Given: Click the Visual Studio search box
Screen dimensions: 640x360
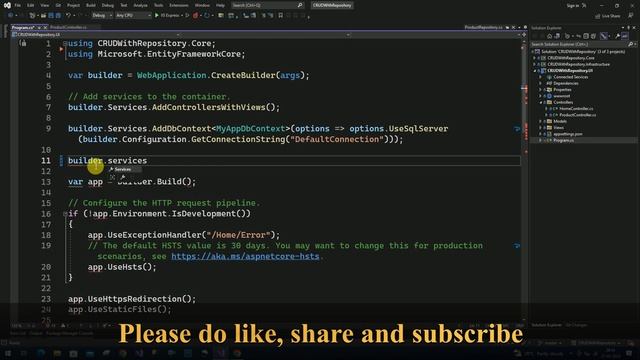Looking at the screenshot, I should 267,5.
